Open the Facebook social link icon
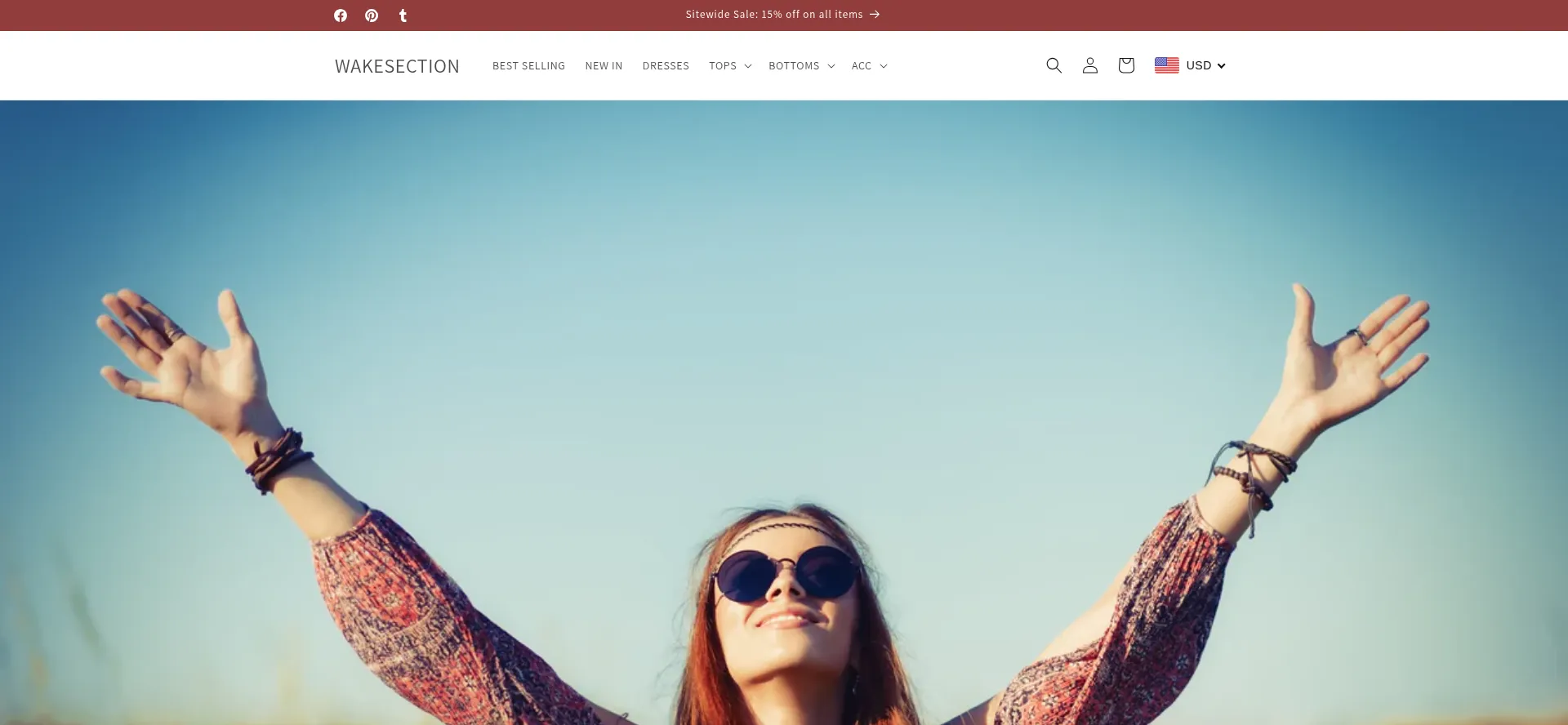Screen dimensions: 1568x725 click(341, 16)
